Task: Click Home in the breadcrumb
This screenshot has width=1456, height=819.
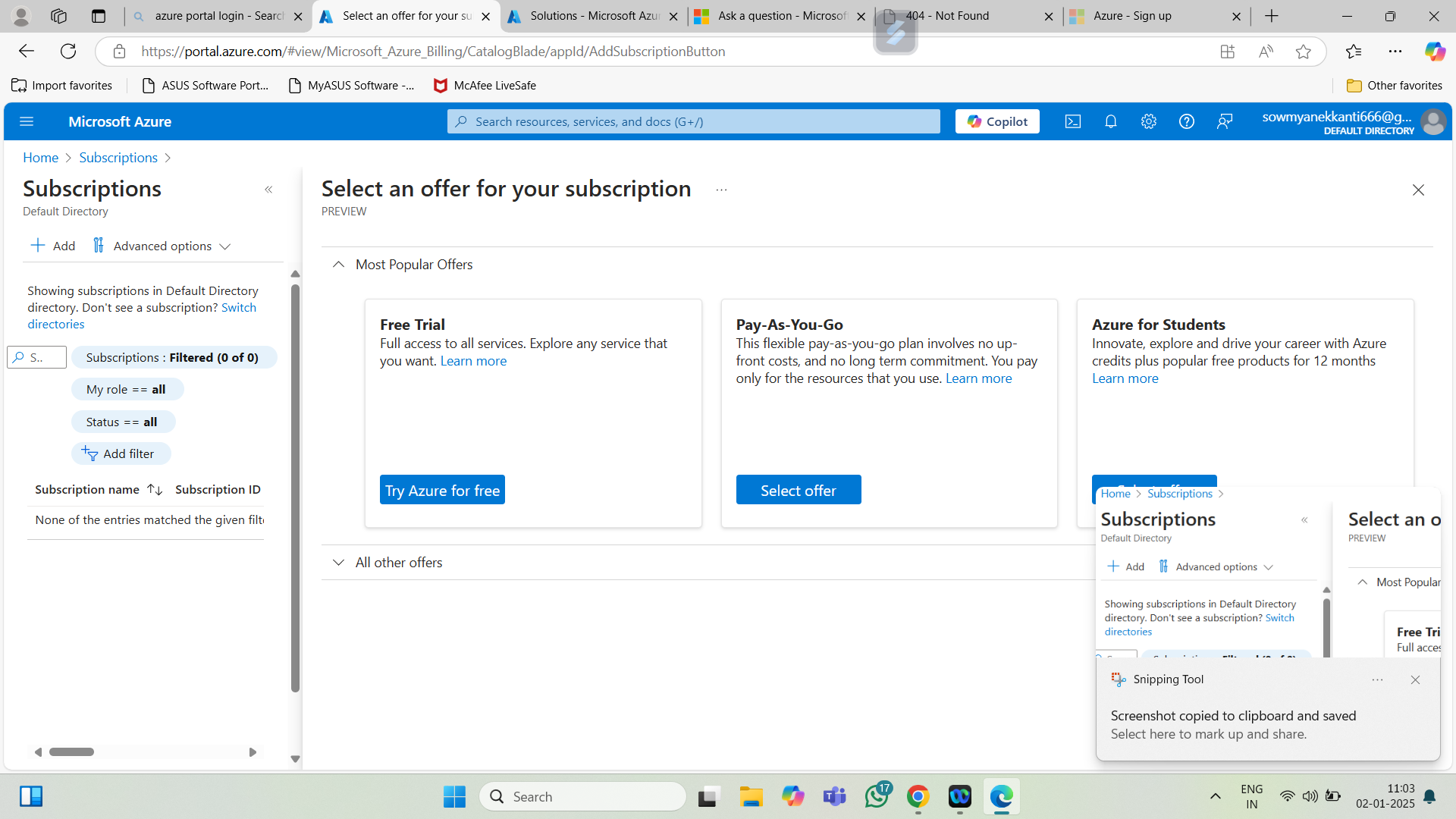Action: click(40, 158)
